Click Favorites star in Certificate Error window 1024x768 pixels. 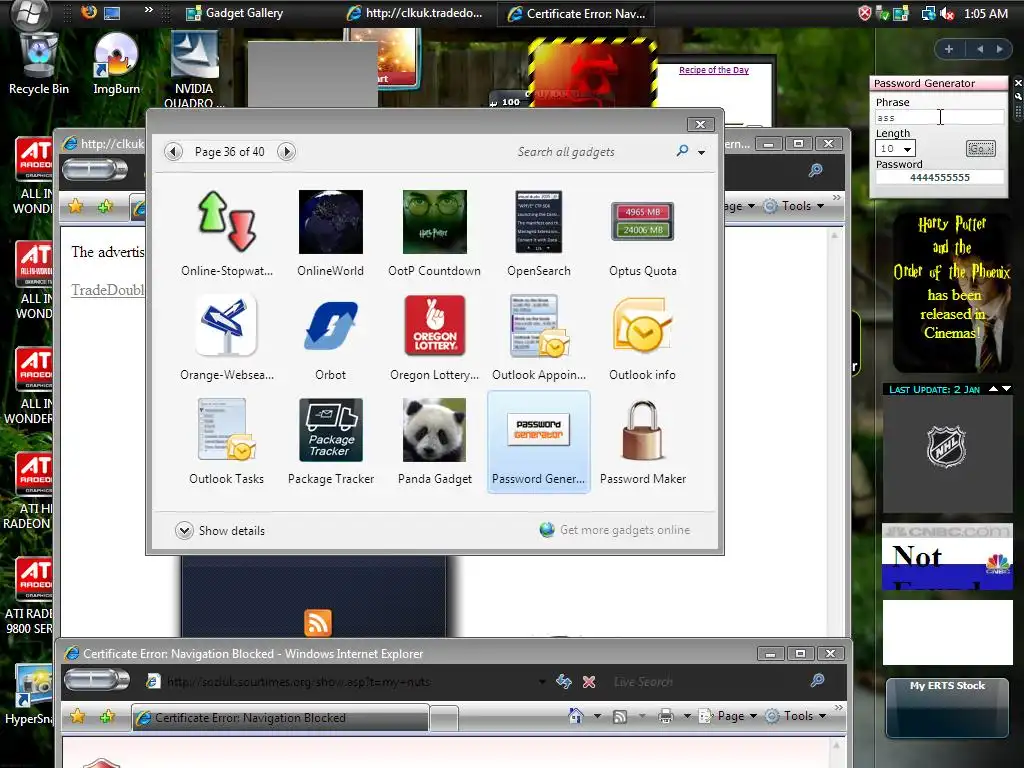click(x=77, y=716)
